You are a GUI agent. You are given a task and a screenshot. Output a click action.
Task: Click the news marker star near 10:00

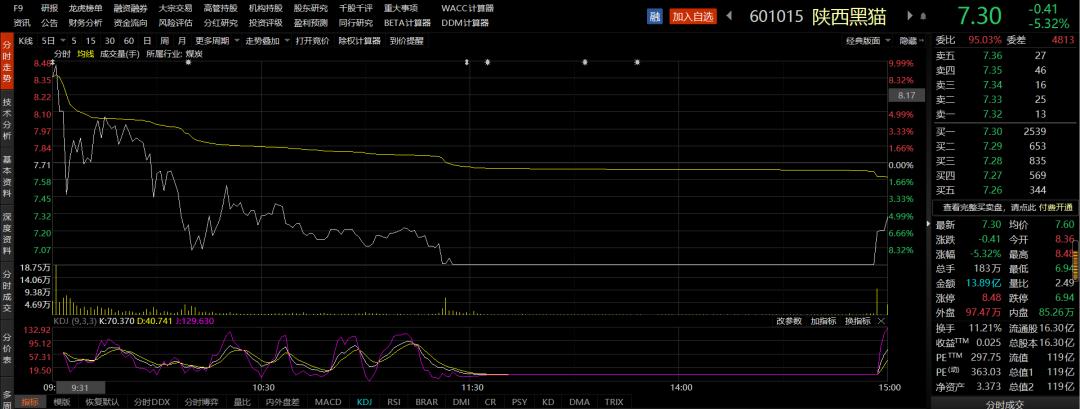tap(187, 63)
